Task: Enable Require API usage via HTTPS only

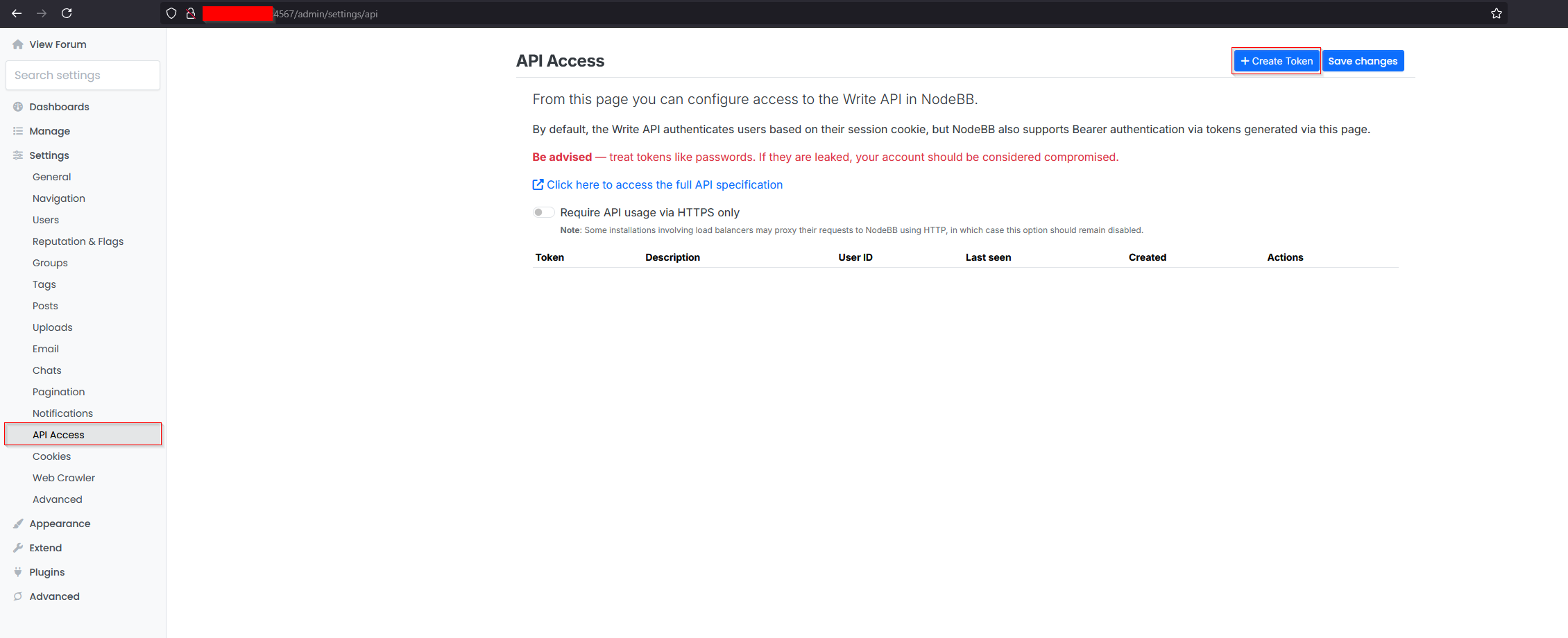Action: click(543, 212)
